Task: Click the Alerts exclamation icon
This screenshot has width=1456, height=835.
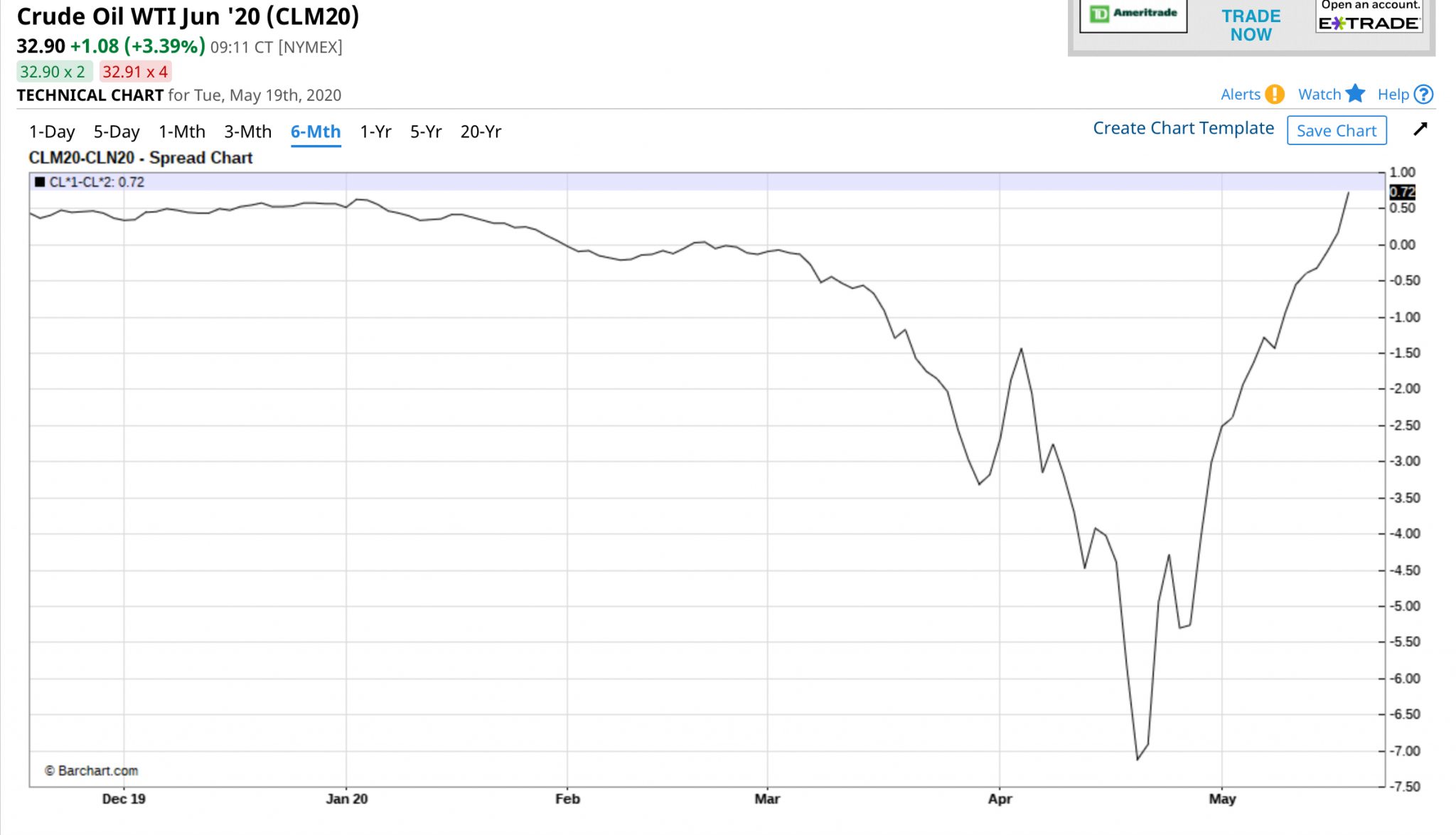Action: pyautogui.click(x=1275, y=94)
